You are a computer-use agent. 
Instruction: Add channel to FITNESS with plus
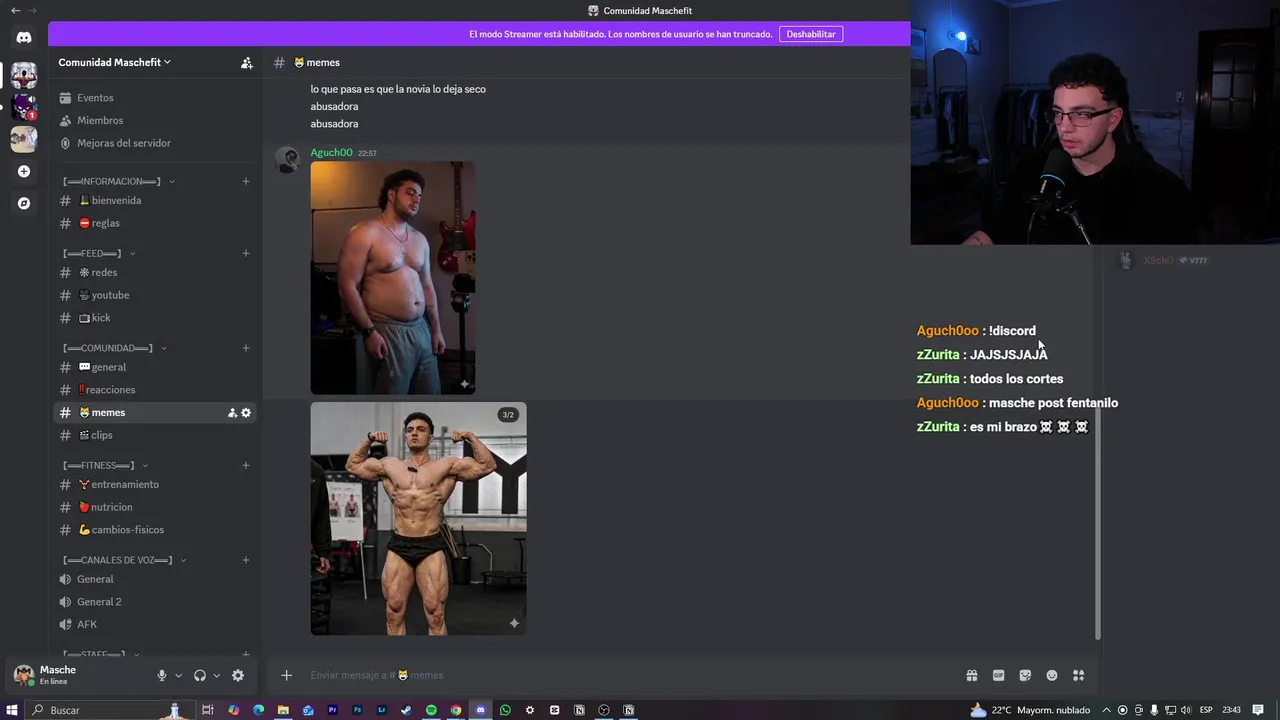coord(246,465)
